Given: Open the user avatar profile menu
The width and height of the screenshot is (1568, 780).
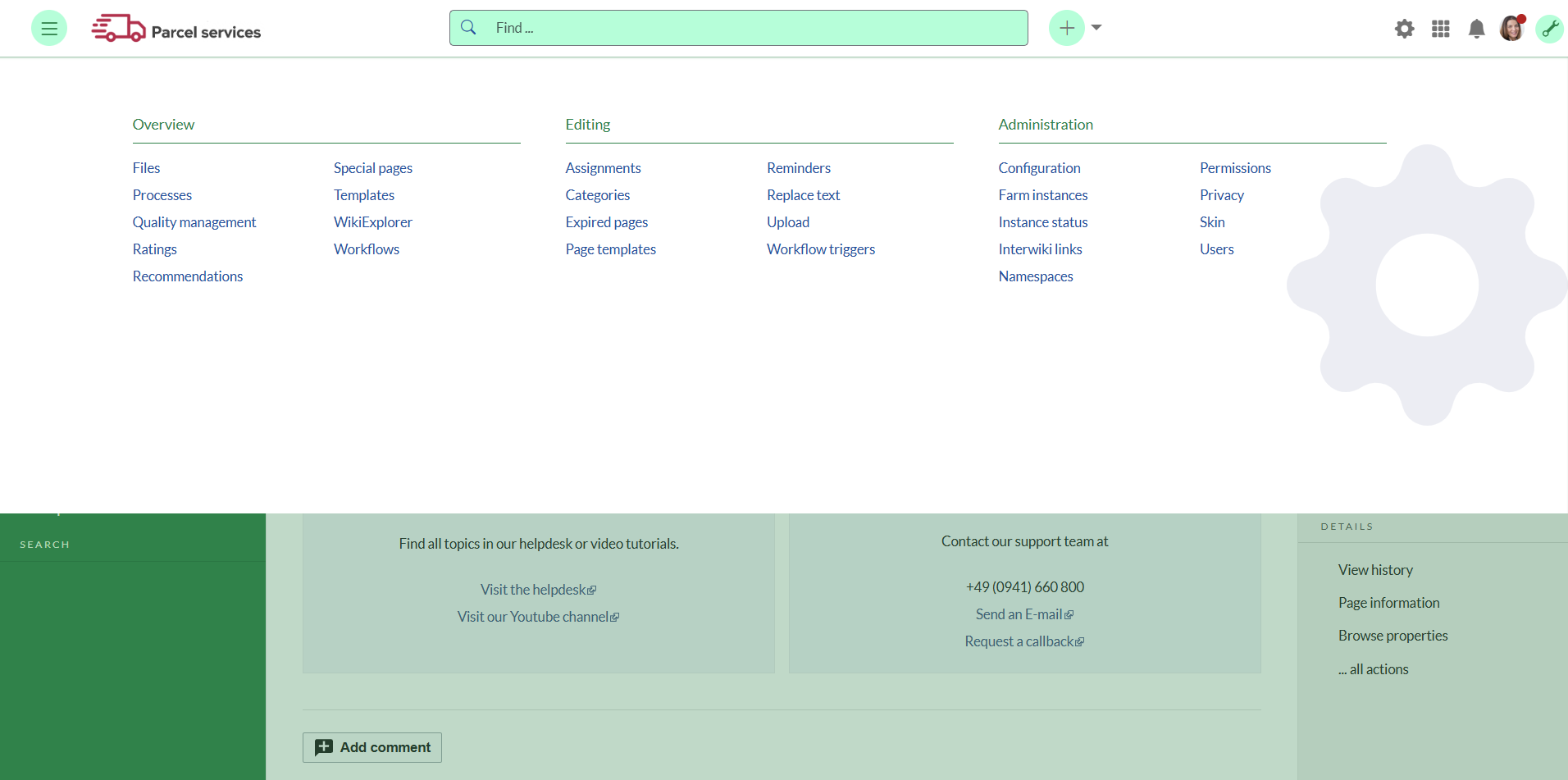Looking at the screenshot, I should tap(1511, 29).
